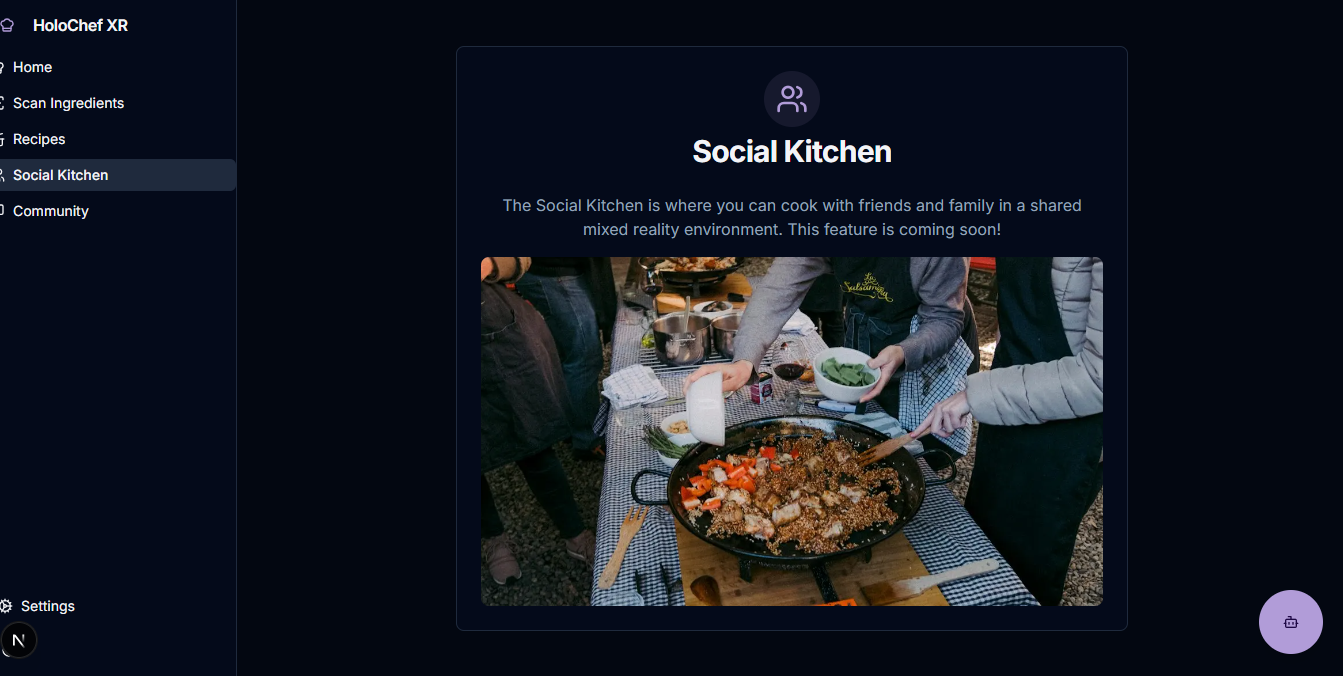Click the purple chef hat logo icon
This screenshot has width=1343, height=676.
point(6,26)
